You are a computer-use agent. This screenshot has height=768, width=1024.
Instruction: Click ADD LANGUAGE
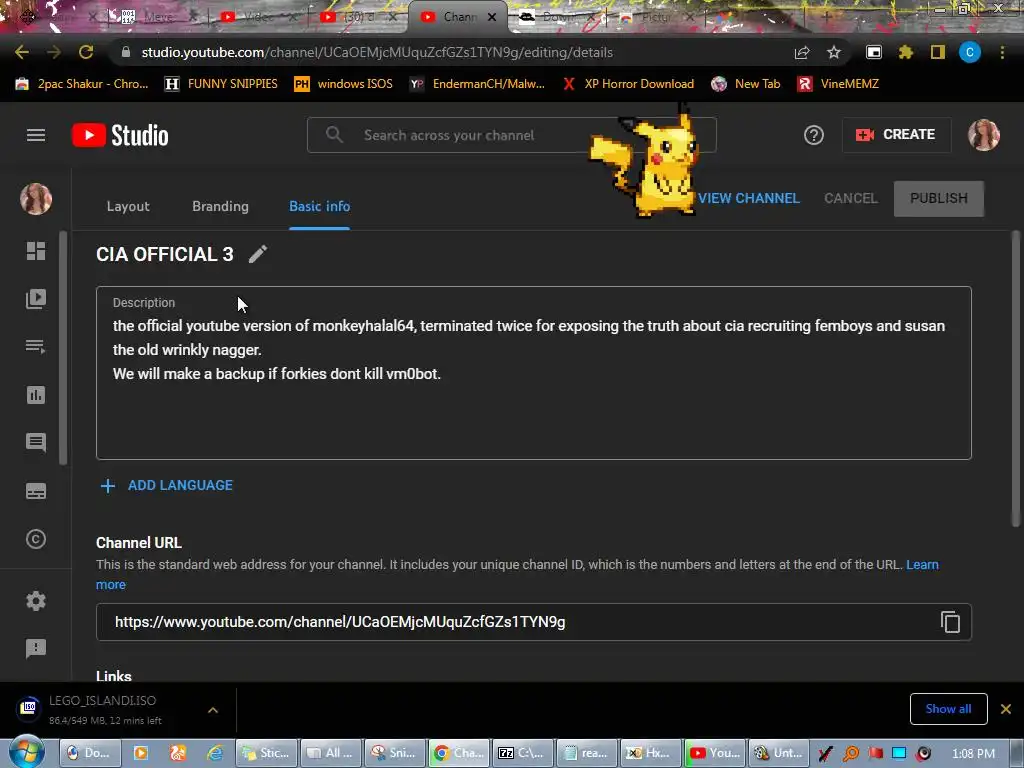pos(167,485)
